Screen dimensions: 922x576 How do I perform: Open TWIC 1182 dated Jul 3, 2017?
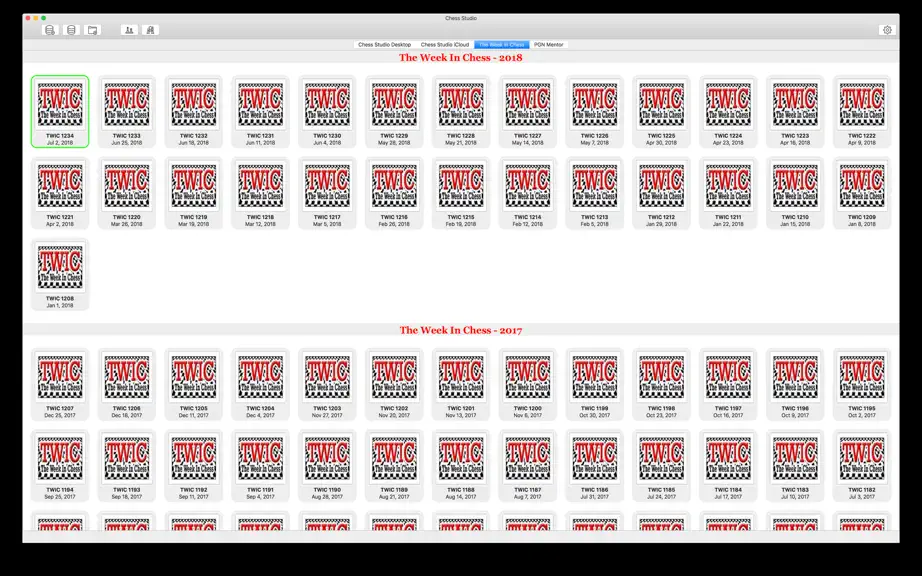point(862,466)
